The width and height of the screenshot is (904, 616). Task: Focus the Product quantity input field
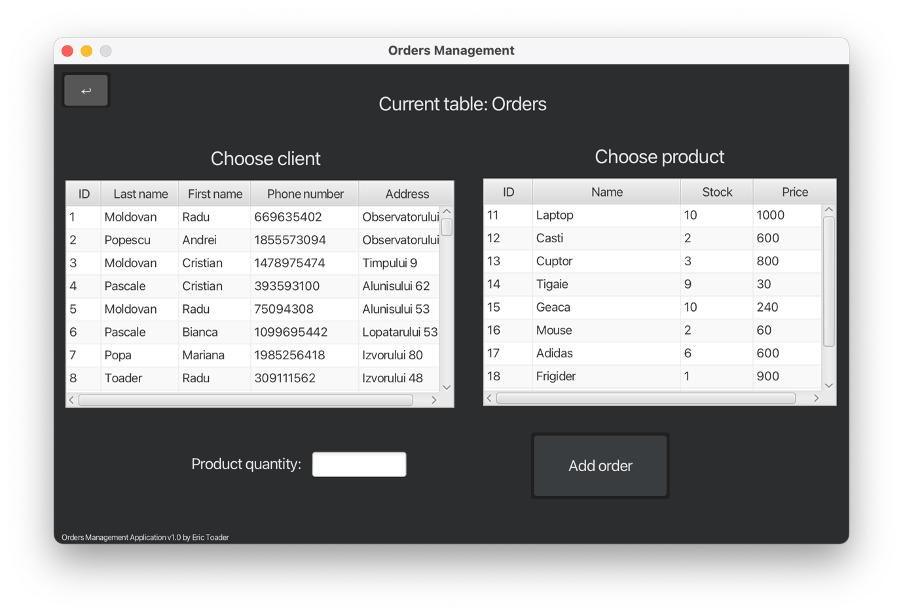pos(359,464)
